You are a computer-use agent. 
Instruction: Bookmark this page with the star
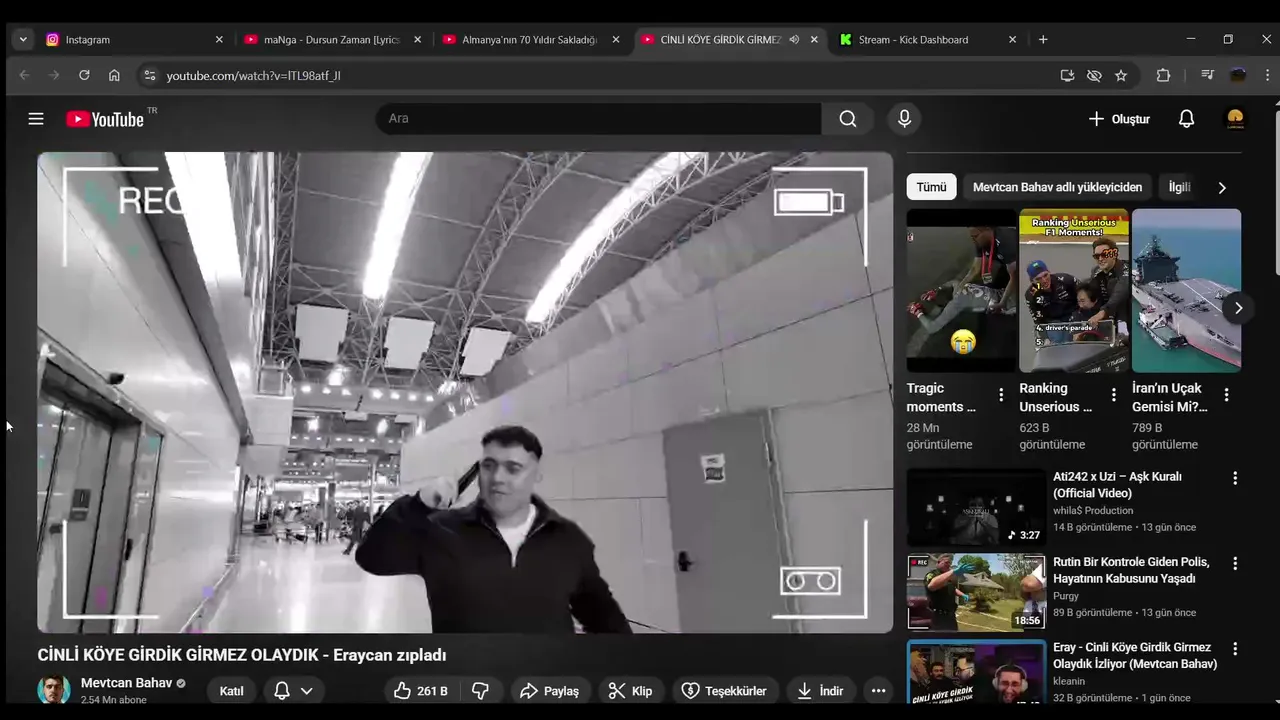1121,75
